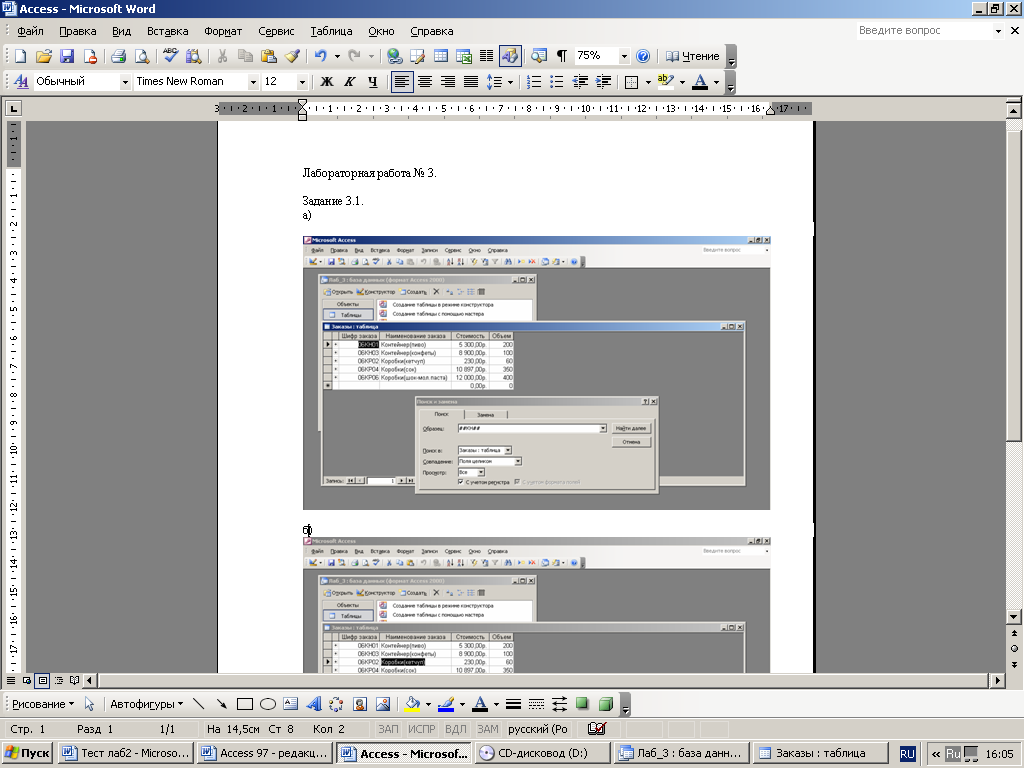This screenshot has width=1024, height=768.
Task: Open Print Preview
Action: (142, 56)
